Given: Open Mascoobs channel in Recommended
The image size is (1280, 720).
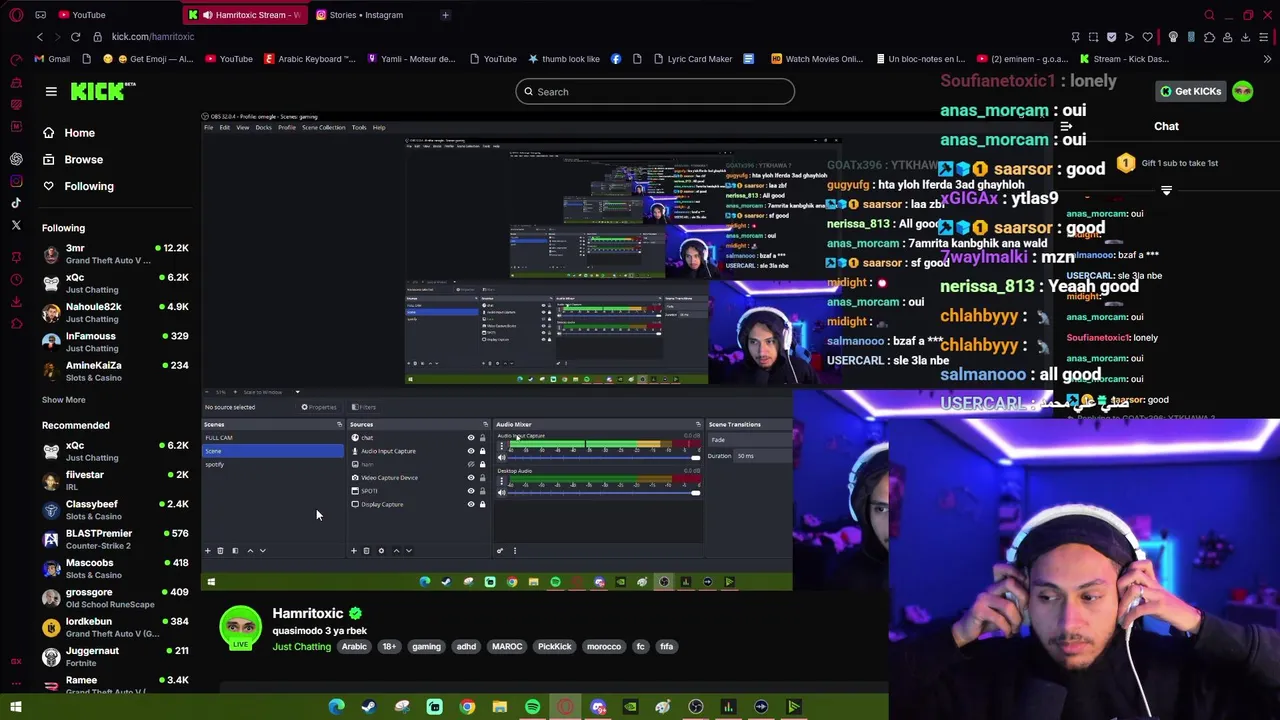Looking at the screenshot, I should coord(115,568).
